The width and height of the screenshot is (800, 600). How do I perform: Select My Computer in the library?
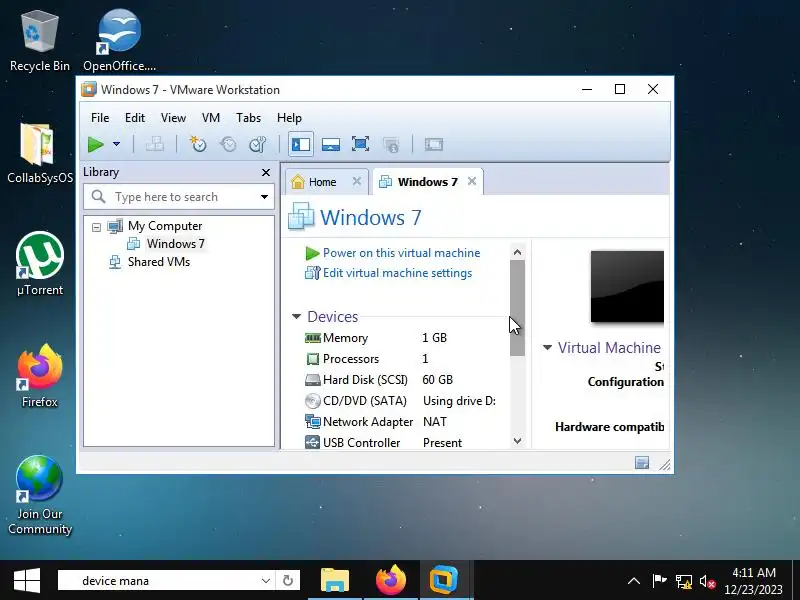coord(165,226)
